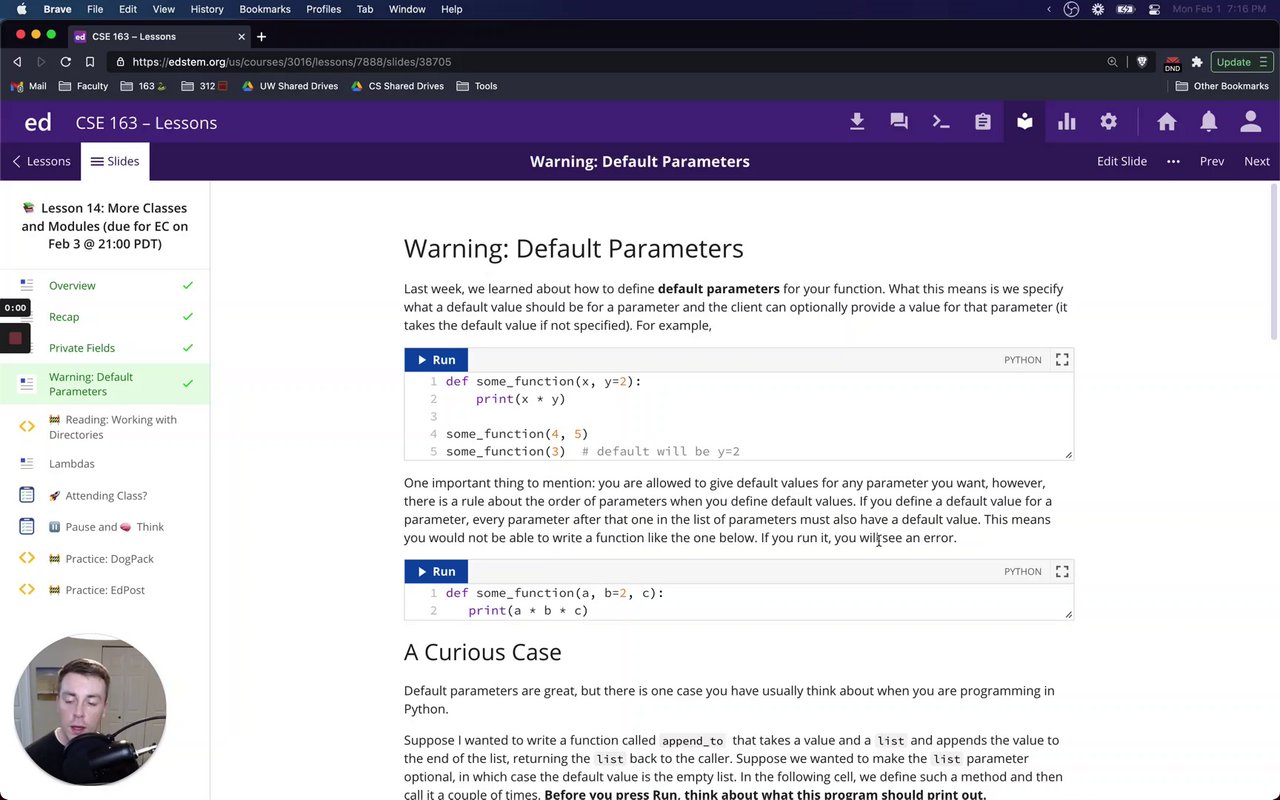Open the Faculty bookmarks folder
Image resolution: width=1280 pixels, height=800 pixels.
point(83,86)
